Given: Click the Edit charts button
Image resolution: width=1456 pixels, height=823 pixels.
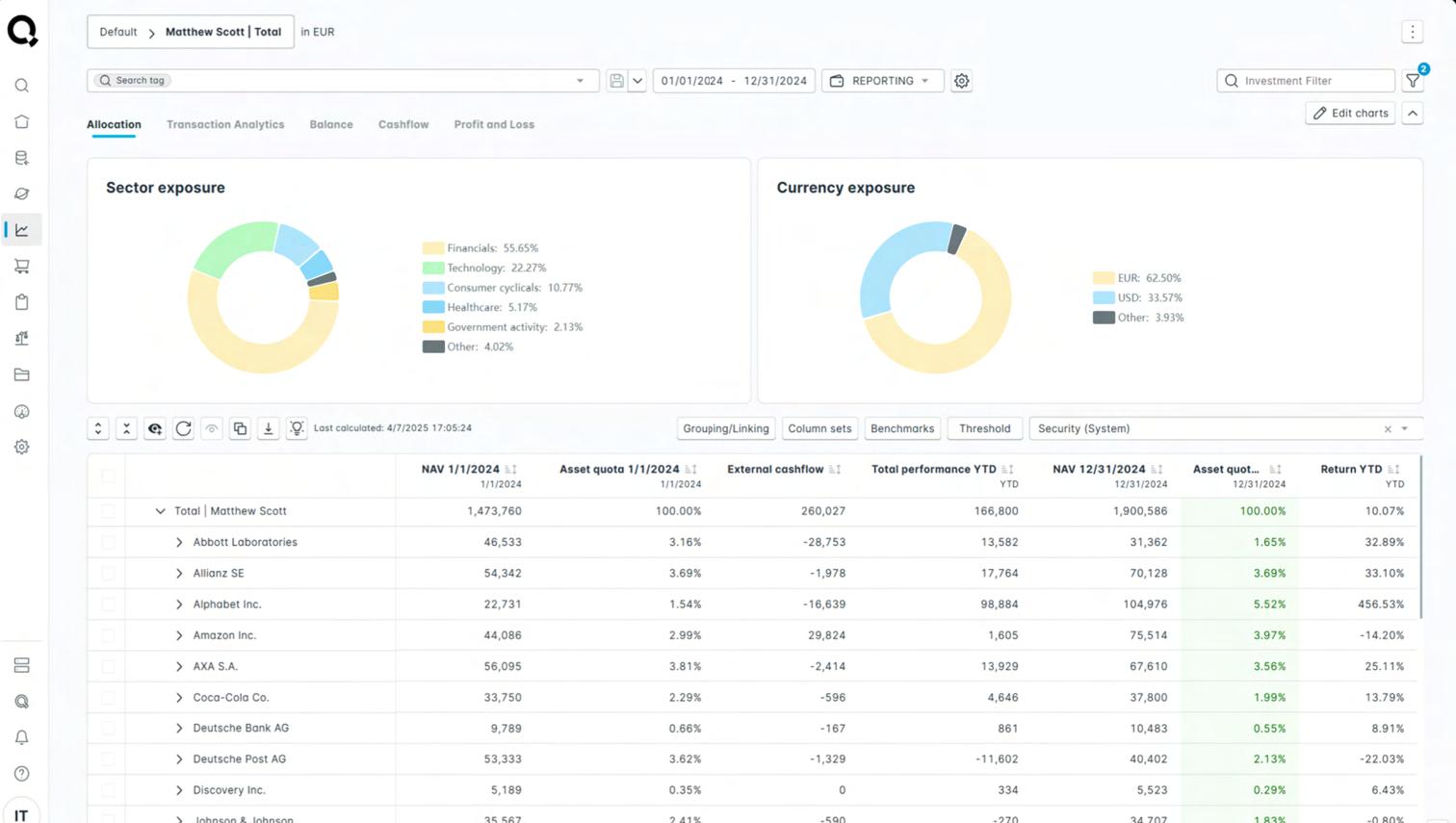Looking at the screenshot, I should 1350,113.
